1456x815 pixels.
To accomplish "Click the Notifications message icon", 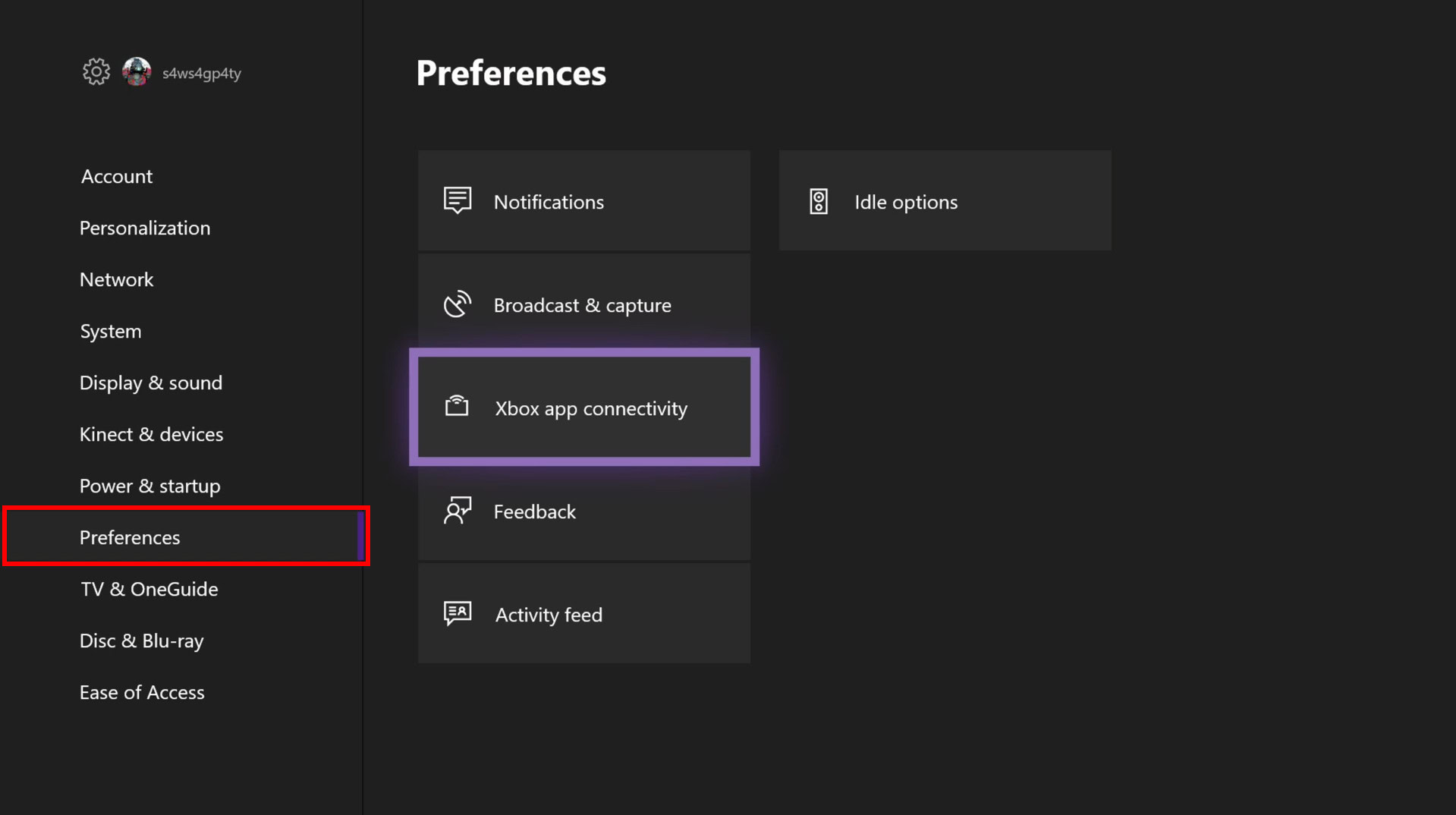I will click(x=458, y=201).
